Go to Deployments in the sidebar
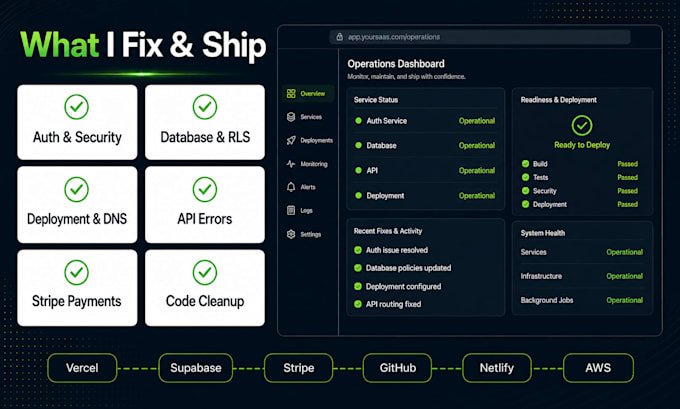 click(x=310, y=141)
